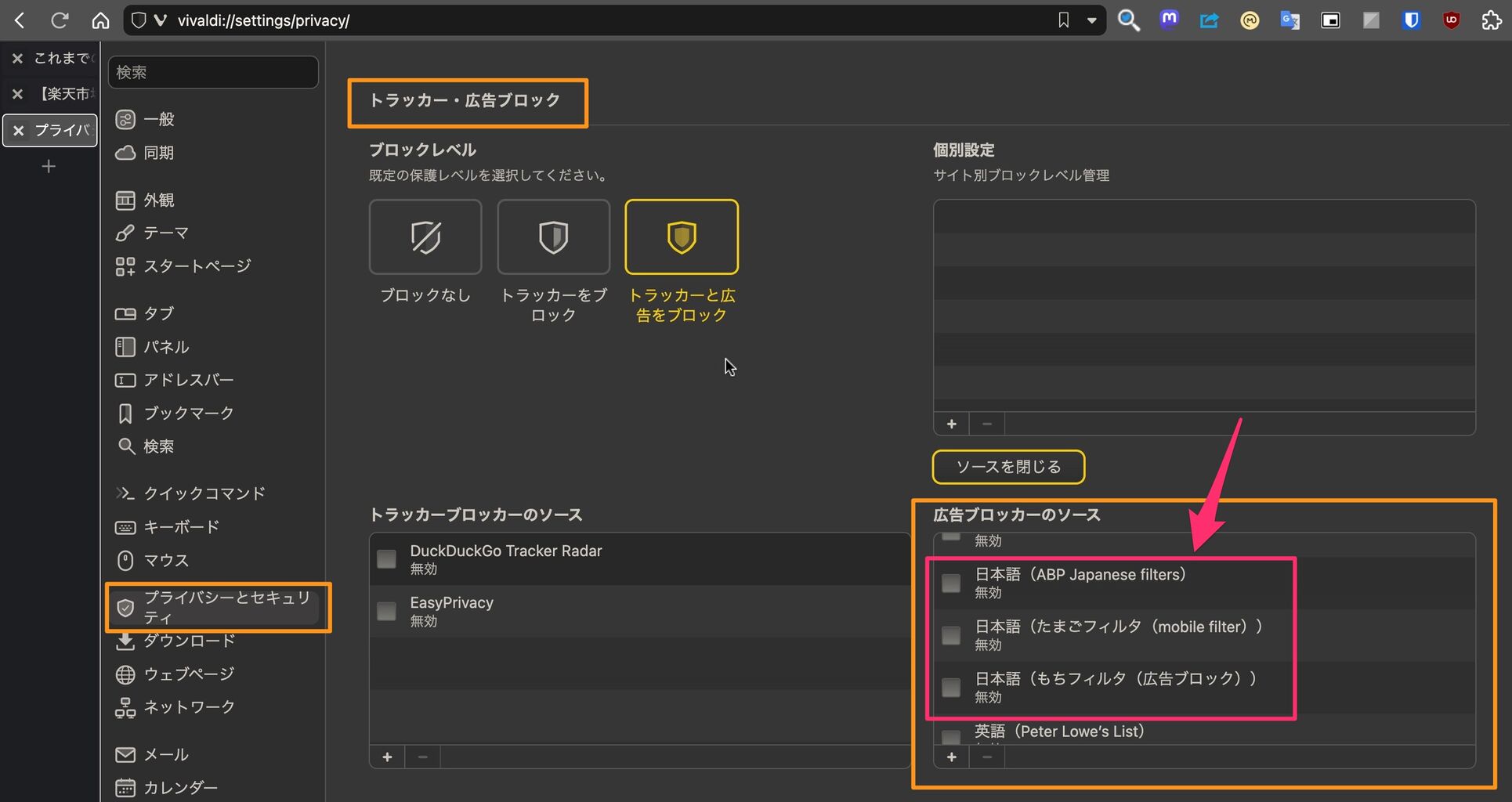1512x802 pixels.
Task: Click the blue share extension icon
Action: coord(1209,20)
